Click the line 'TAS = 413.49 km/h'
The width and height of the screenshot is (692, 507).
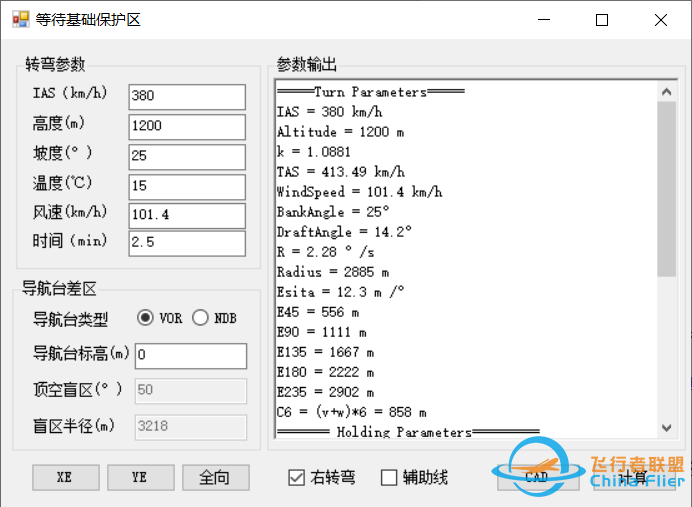pos(341,172)
